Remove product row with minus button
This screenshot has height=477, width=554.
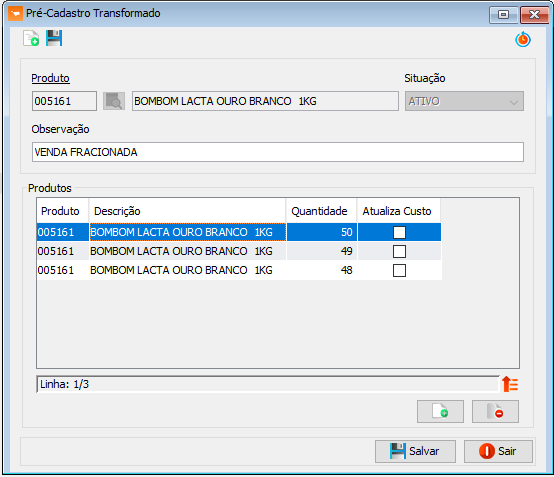coord(495,411)
